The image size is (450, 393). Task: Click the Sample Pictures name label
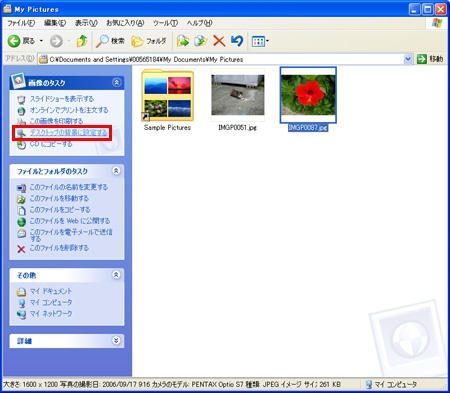pyautogui.click(x=167, y=128)
